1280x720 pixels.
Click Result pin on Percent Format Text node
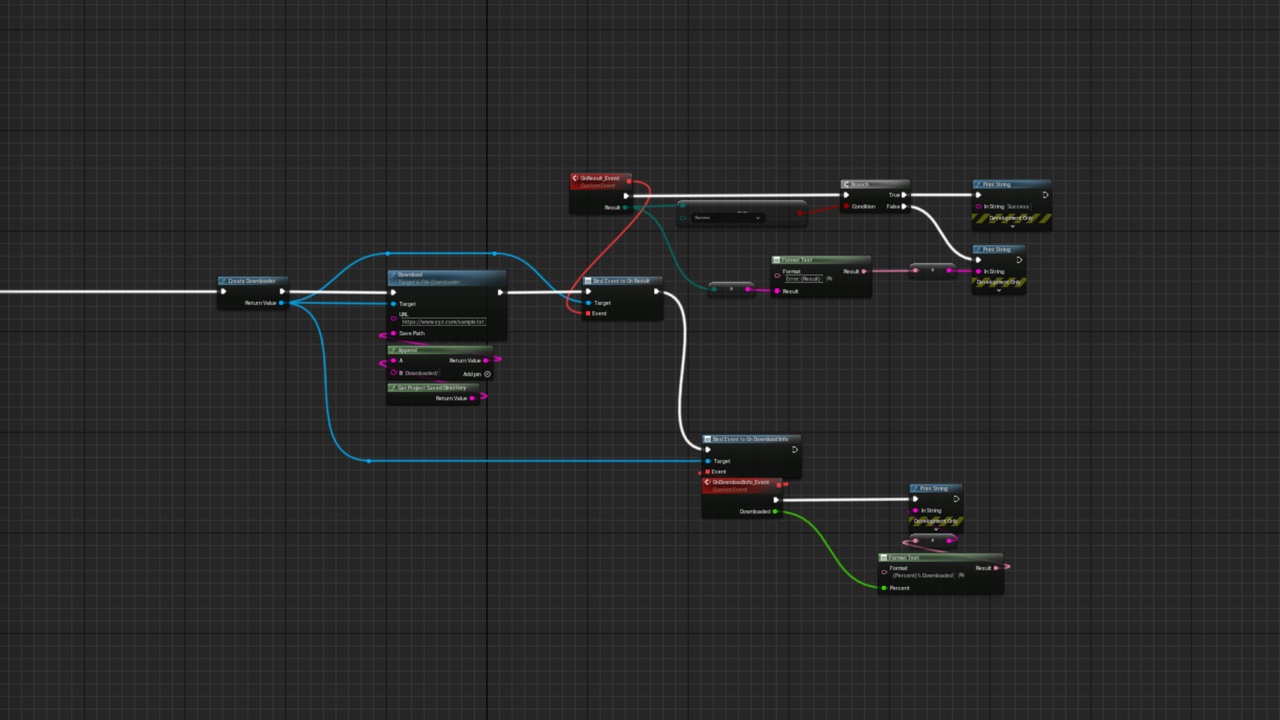point(996,568)
